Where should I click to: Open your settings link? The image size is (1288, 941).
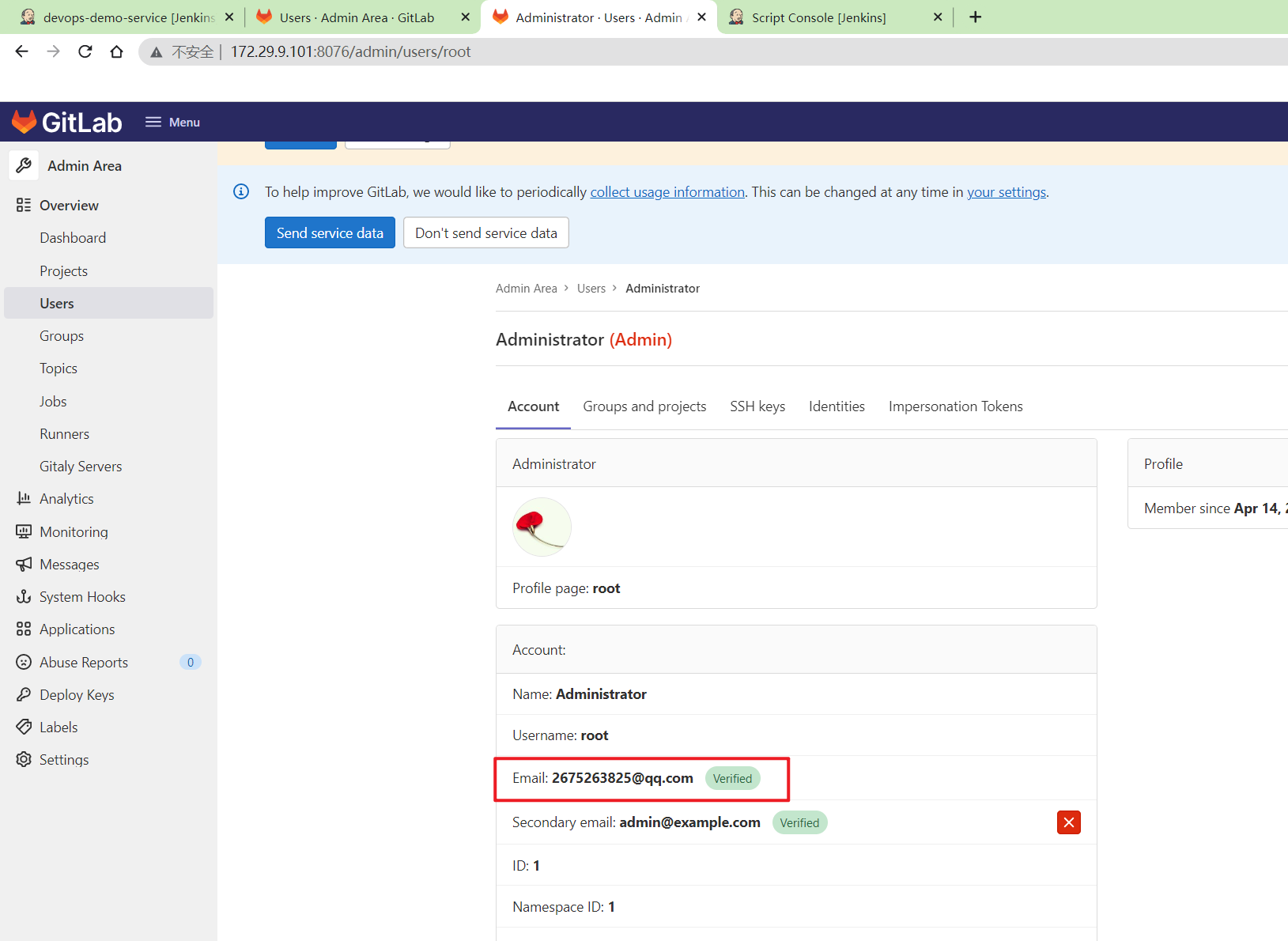pyautogui.click(x=1007, y=191)
